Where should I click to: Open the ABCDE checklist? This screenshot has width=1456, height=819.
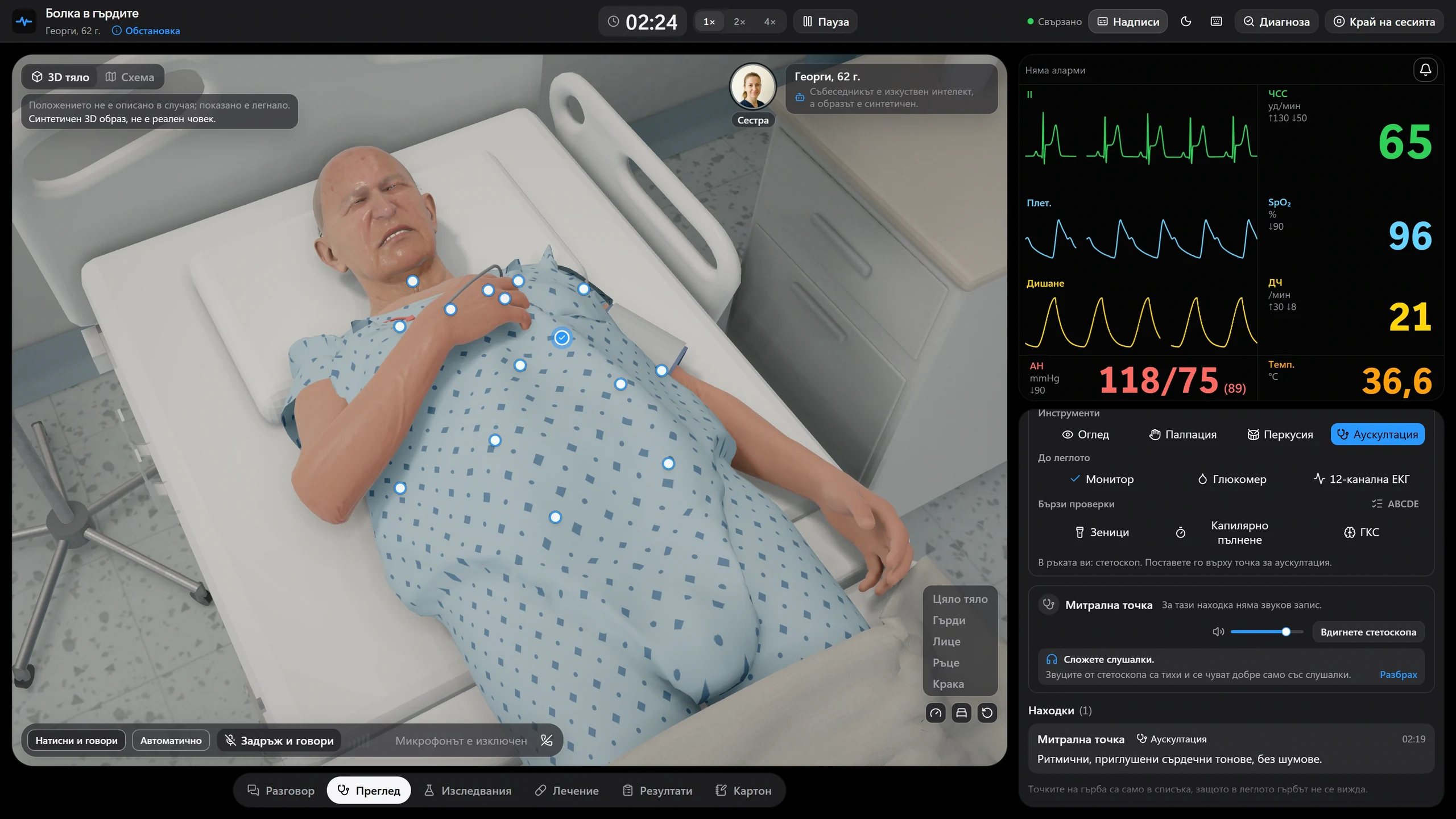pyautogui.click(x=1395, y=504)
